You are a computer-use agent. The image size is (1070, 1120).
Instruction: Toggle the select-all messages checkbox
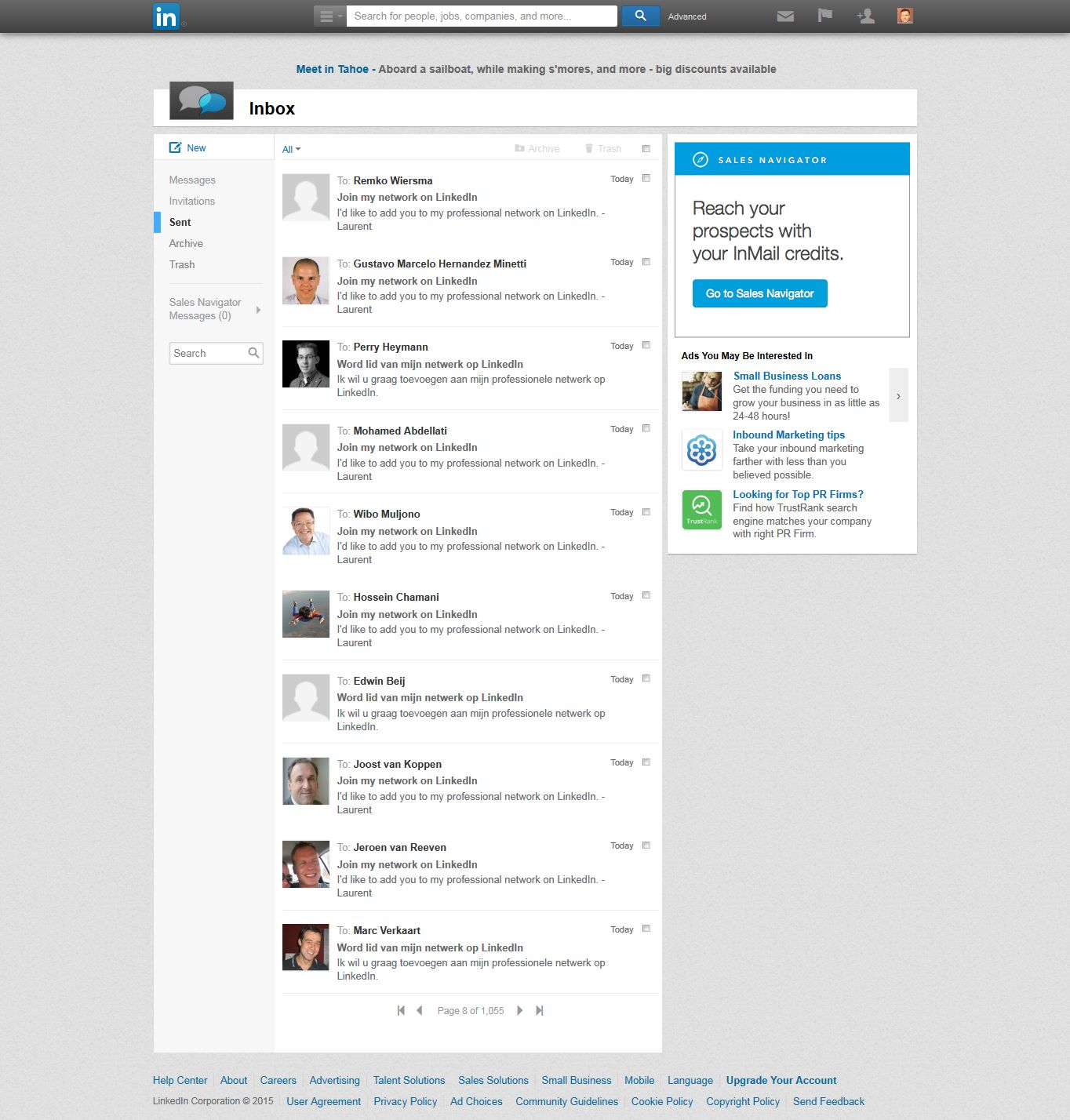646,149
